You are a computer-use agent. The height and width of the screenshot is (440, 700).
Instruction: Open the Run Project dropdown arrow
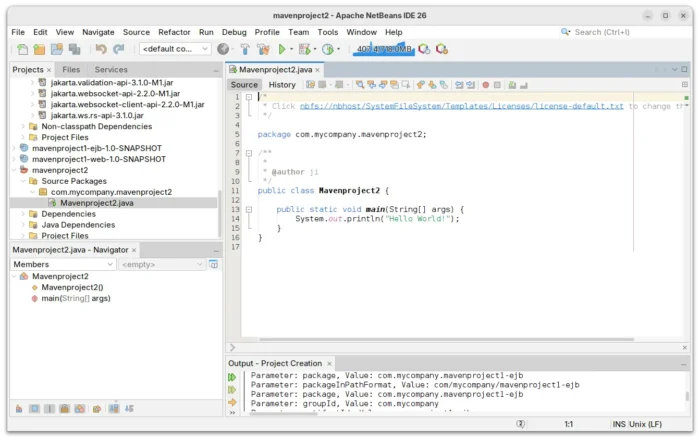(292, 49)
